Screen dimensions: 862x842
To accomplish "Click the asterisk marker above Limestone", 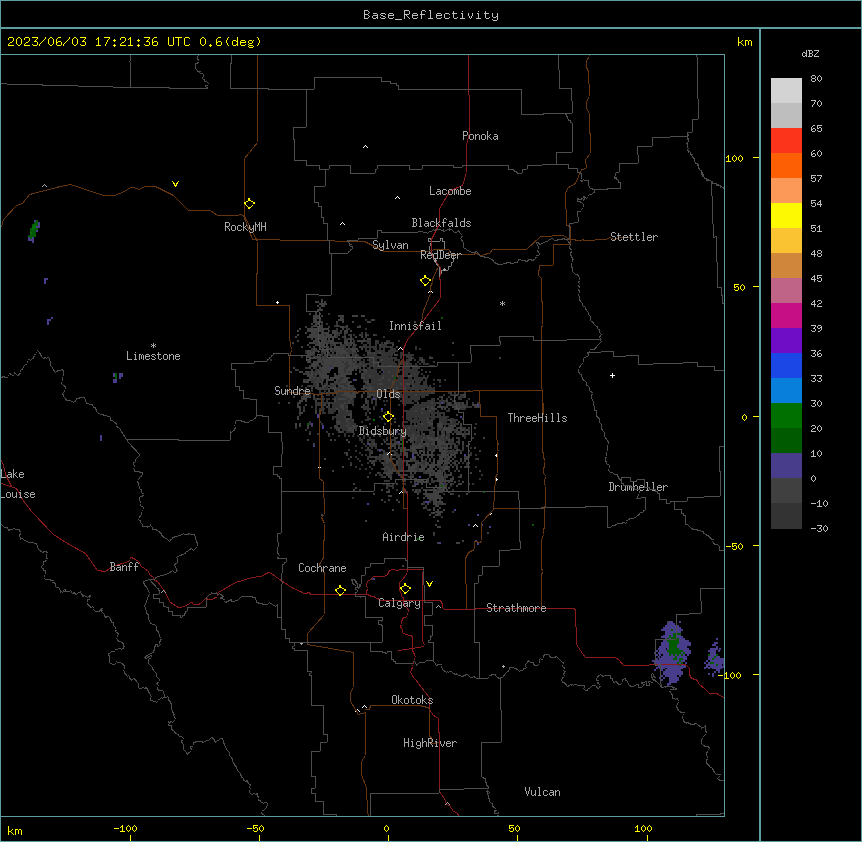I will coord(153,345).
